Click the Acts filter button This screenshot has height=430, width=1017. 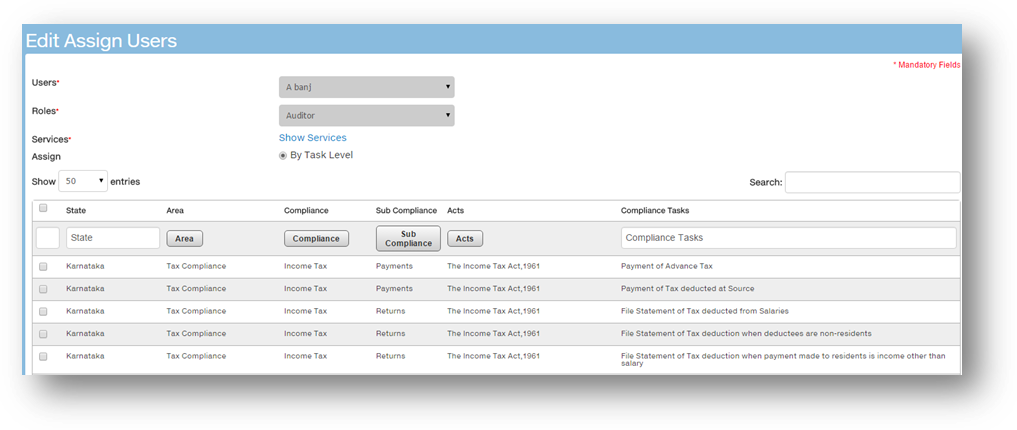click(464, 238)
